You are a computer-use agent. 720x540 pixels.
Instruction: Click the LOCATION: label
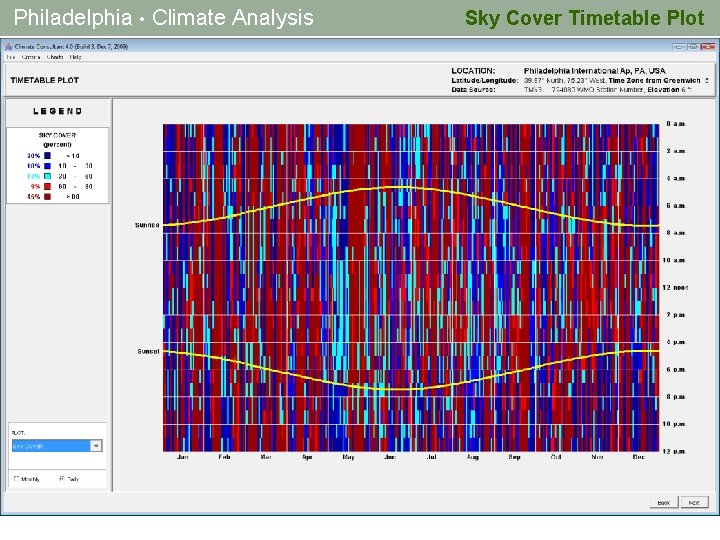pyautogui.click(x=473, y=71)
